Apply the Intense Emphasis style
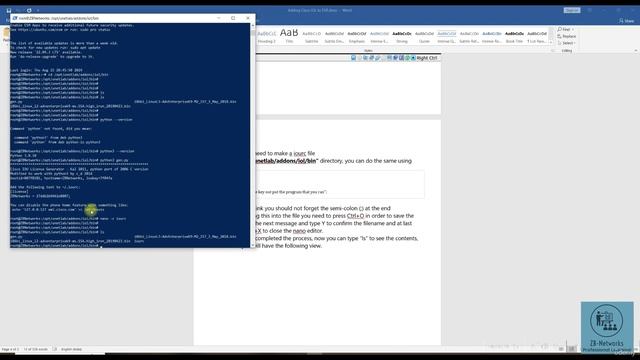The image size is (640, 360). [x=379, y=37]
